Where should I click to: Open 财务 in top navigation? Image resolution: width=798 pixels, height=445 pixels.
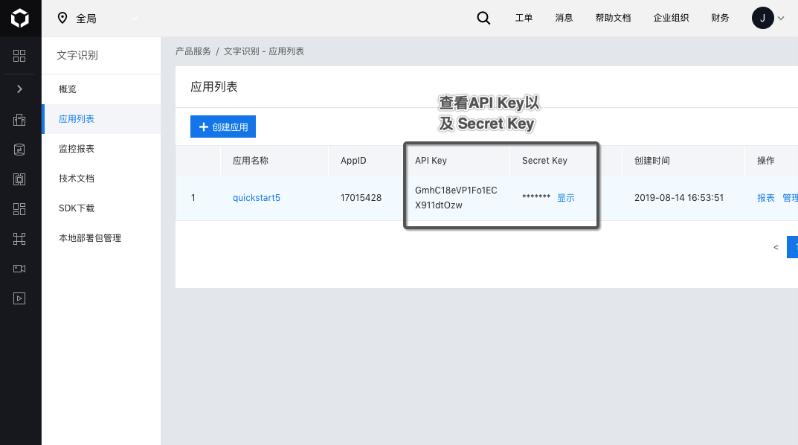[720, 18]
